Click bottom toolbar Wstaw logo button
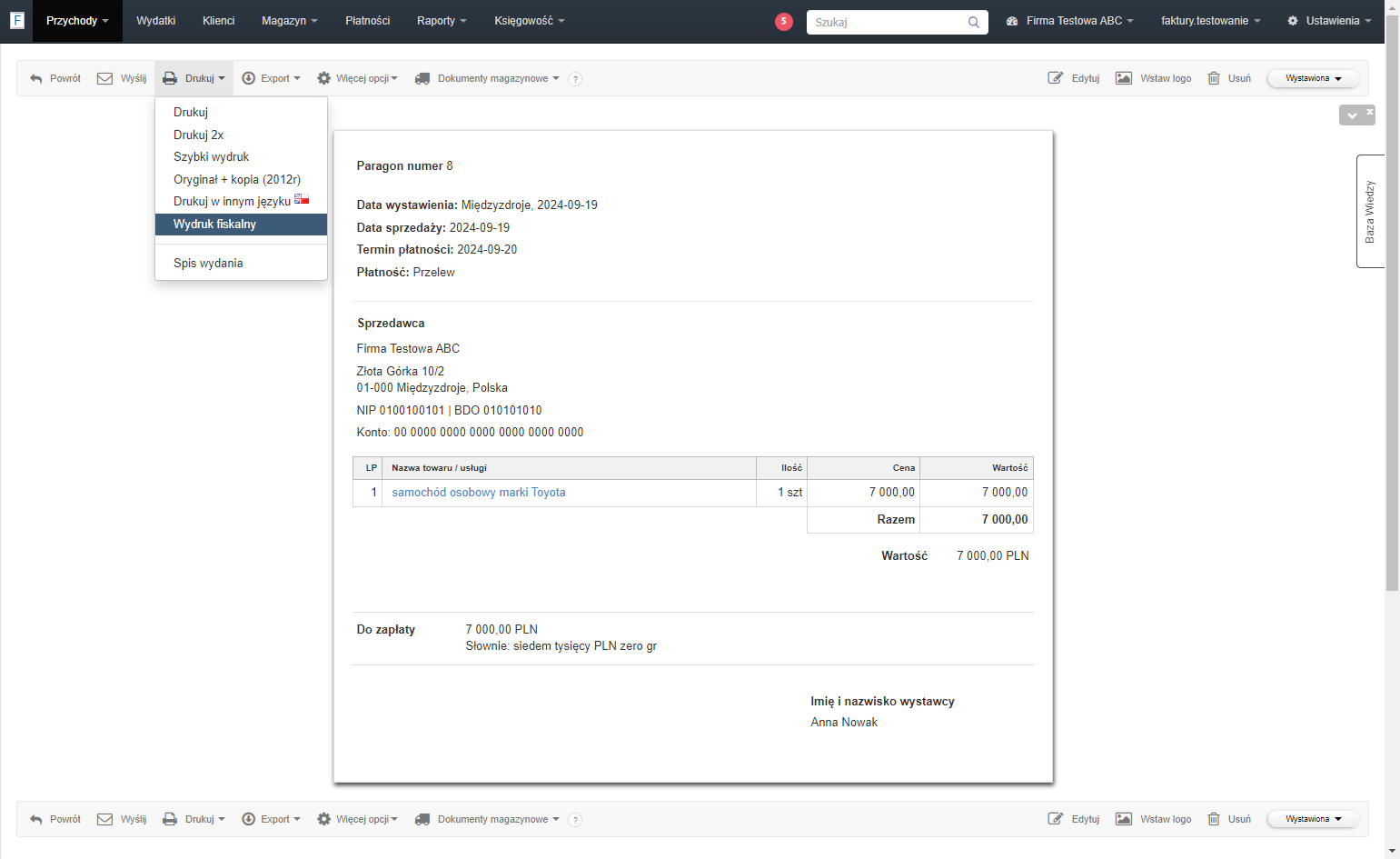 point(1154,819)
